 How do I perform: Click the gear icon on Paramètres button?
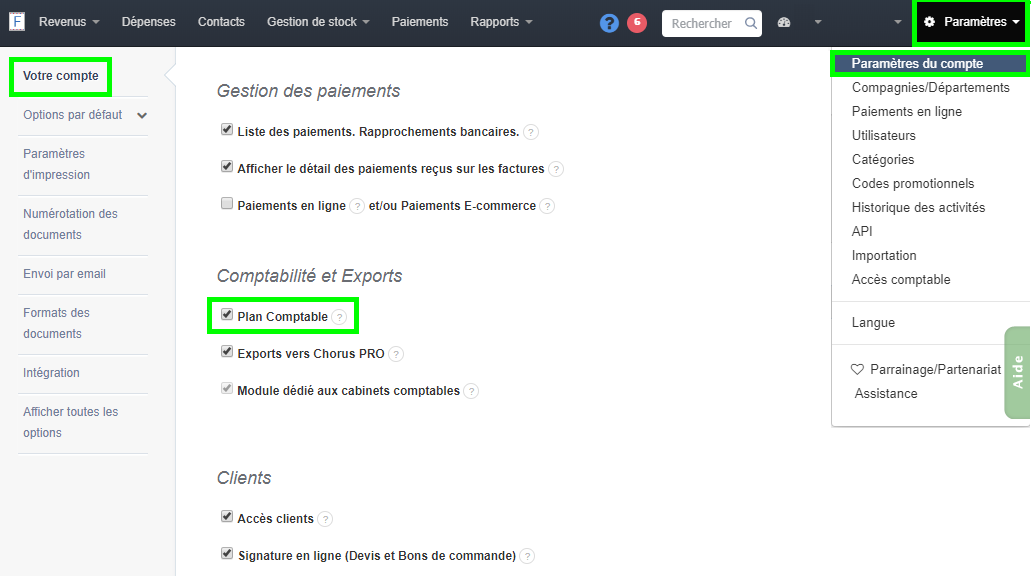pyautogui.click(x=931, y=20)
